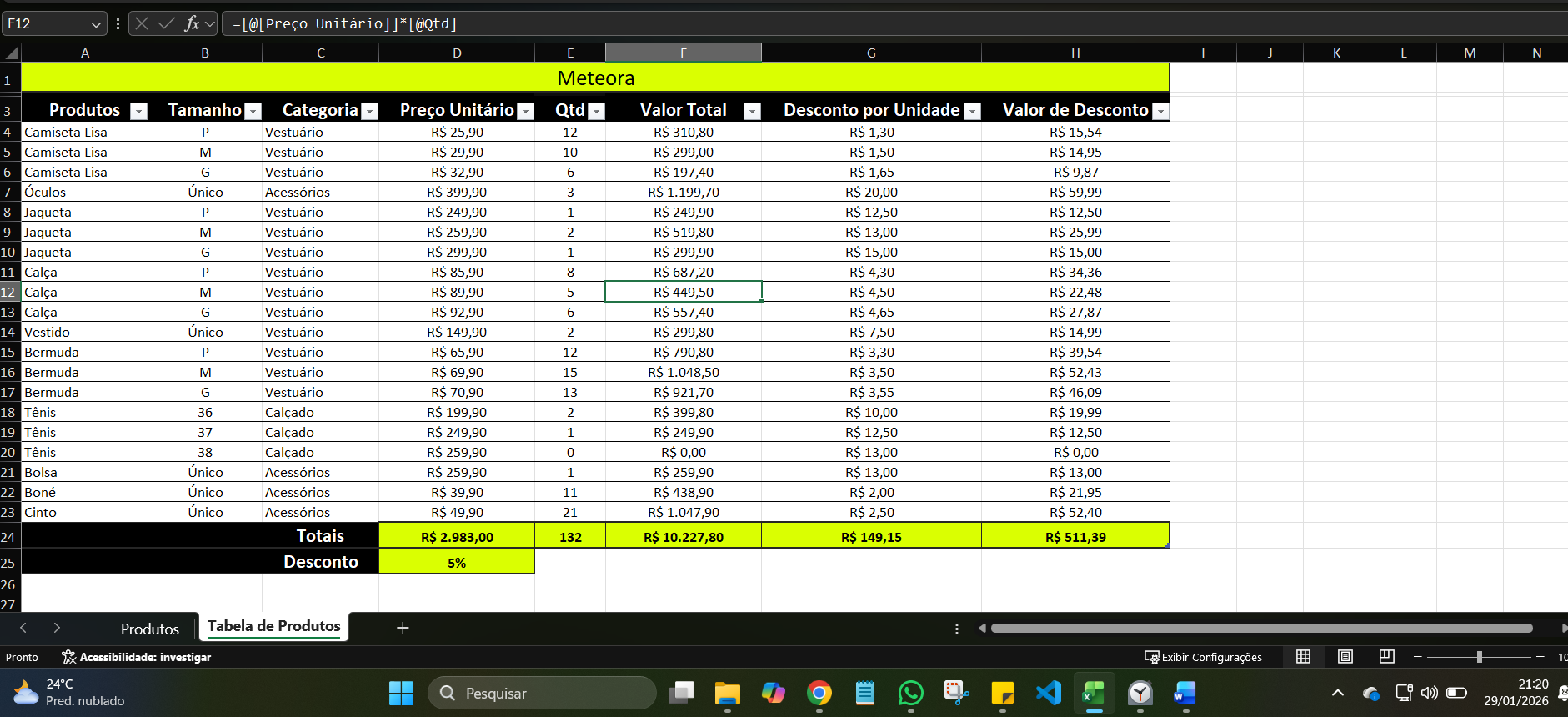This screenshot has width=1568, height=717.
Task: Open File Explorer from the taskbar
Action: pyautogui.click(x=728, y=693)
